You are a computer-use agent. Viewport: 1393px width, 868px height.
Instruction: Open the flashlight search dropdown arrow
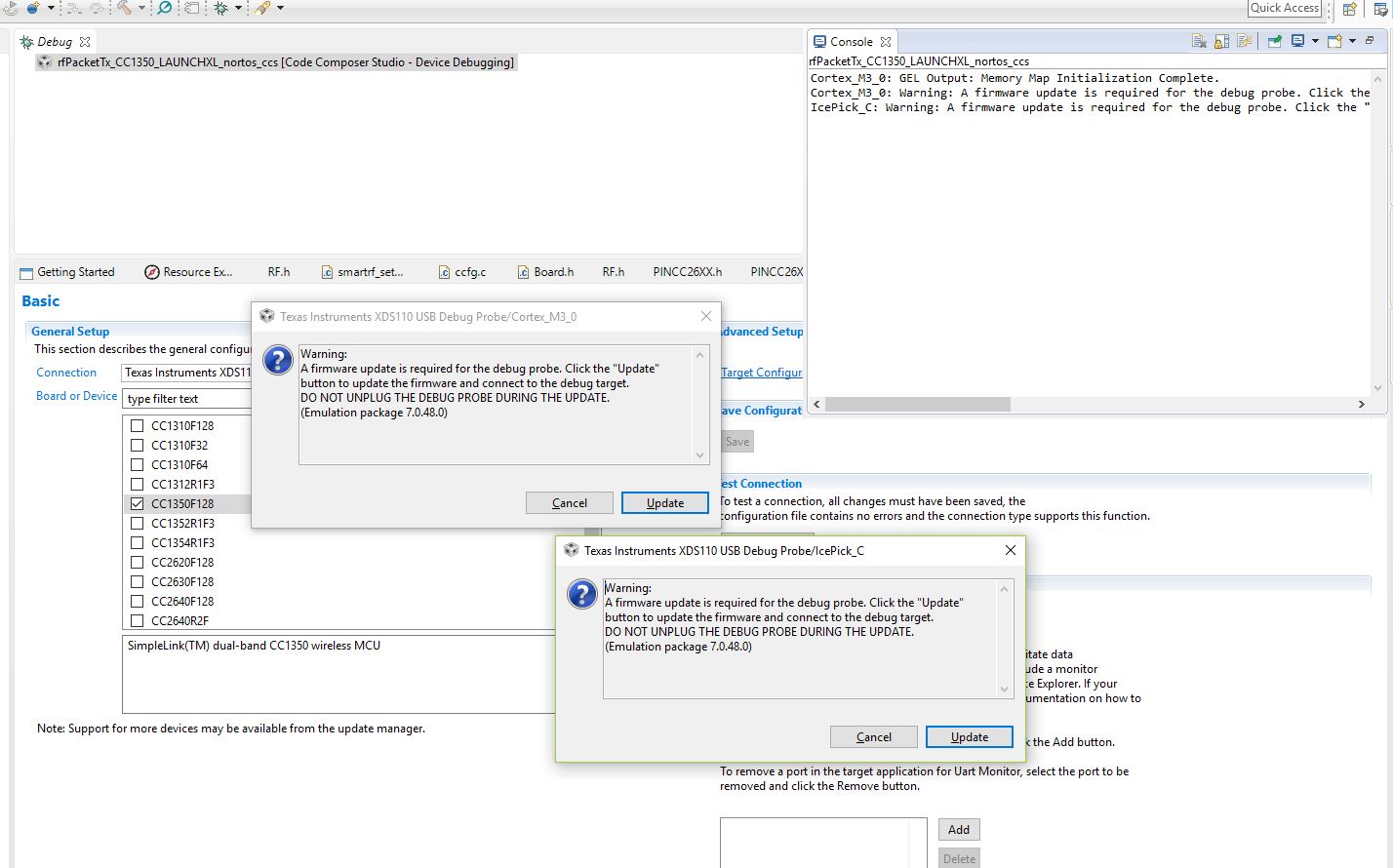pyautogui.click(x=280, y=8)
